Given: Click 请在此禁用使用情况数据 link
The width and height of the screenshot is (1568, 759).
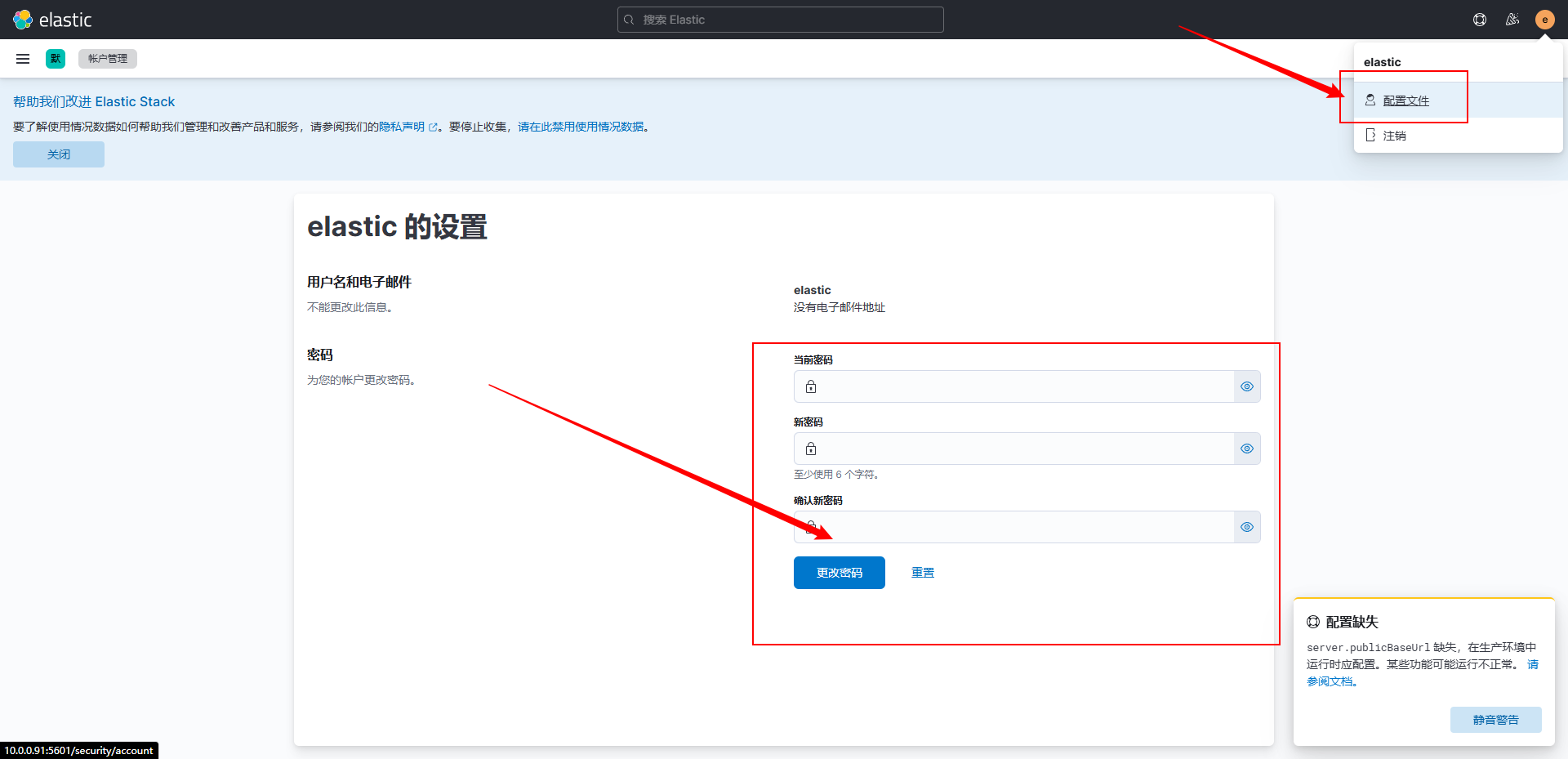Looking at the screenshot, I should [x=581, y=127].
